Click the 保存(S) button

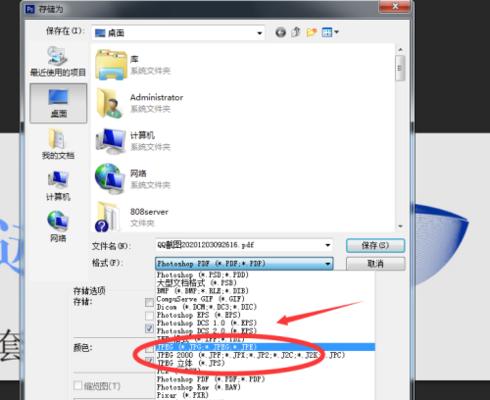pos(376,246)
